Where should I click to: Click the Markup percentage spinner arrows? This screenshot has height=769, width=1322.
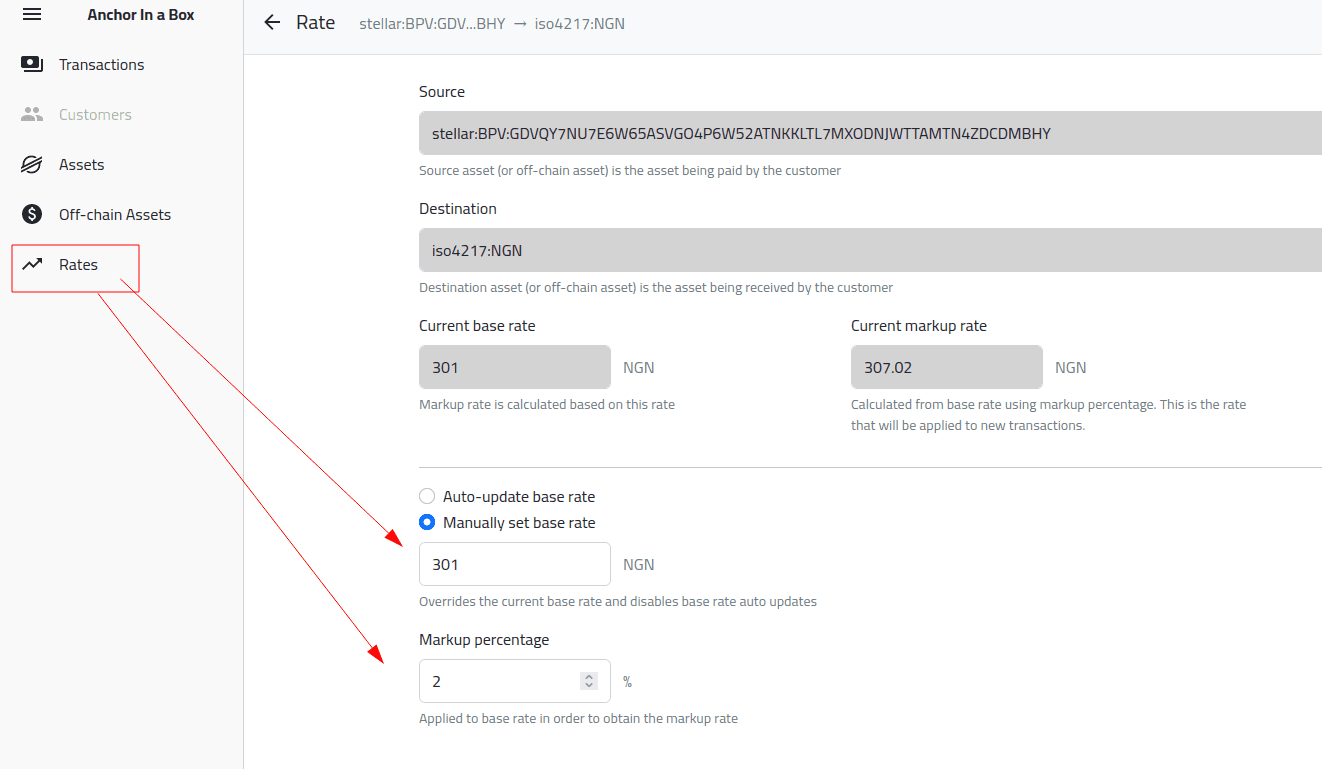[x=589, y=681]
